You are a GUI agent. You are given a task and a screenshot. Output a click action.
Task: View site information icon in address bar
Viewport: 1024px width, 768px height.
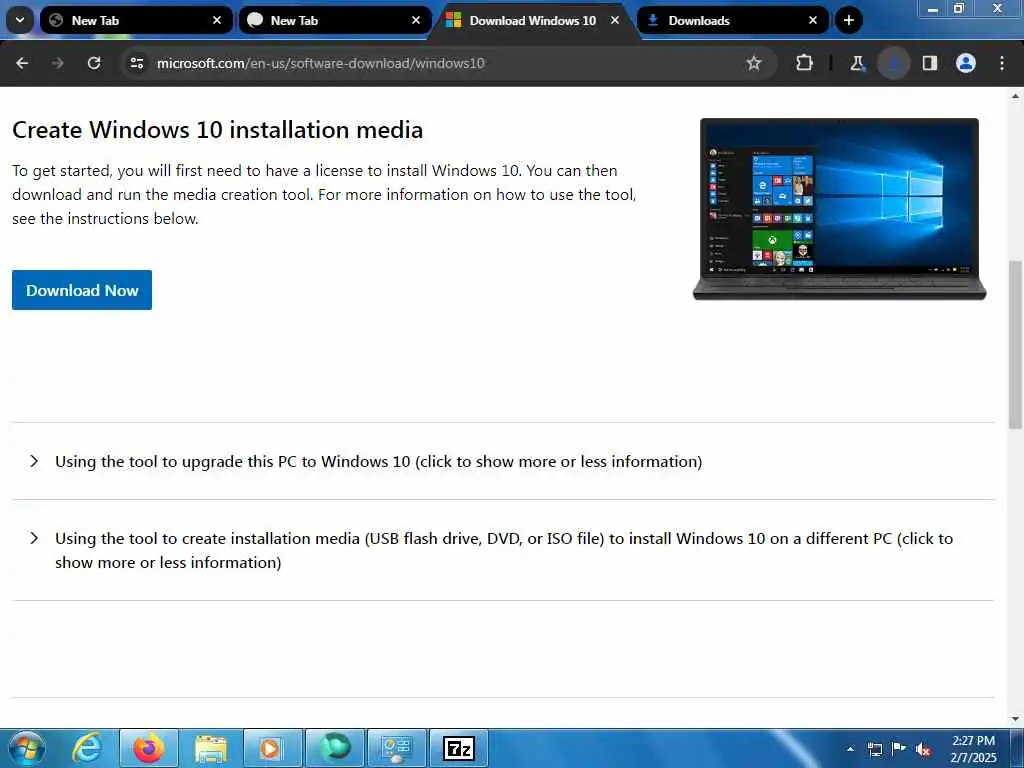pyautogui.click(x=136, y=63)
